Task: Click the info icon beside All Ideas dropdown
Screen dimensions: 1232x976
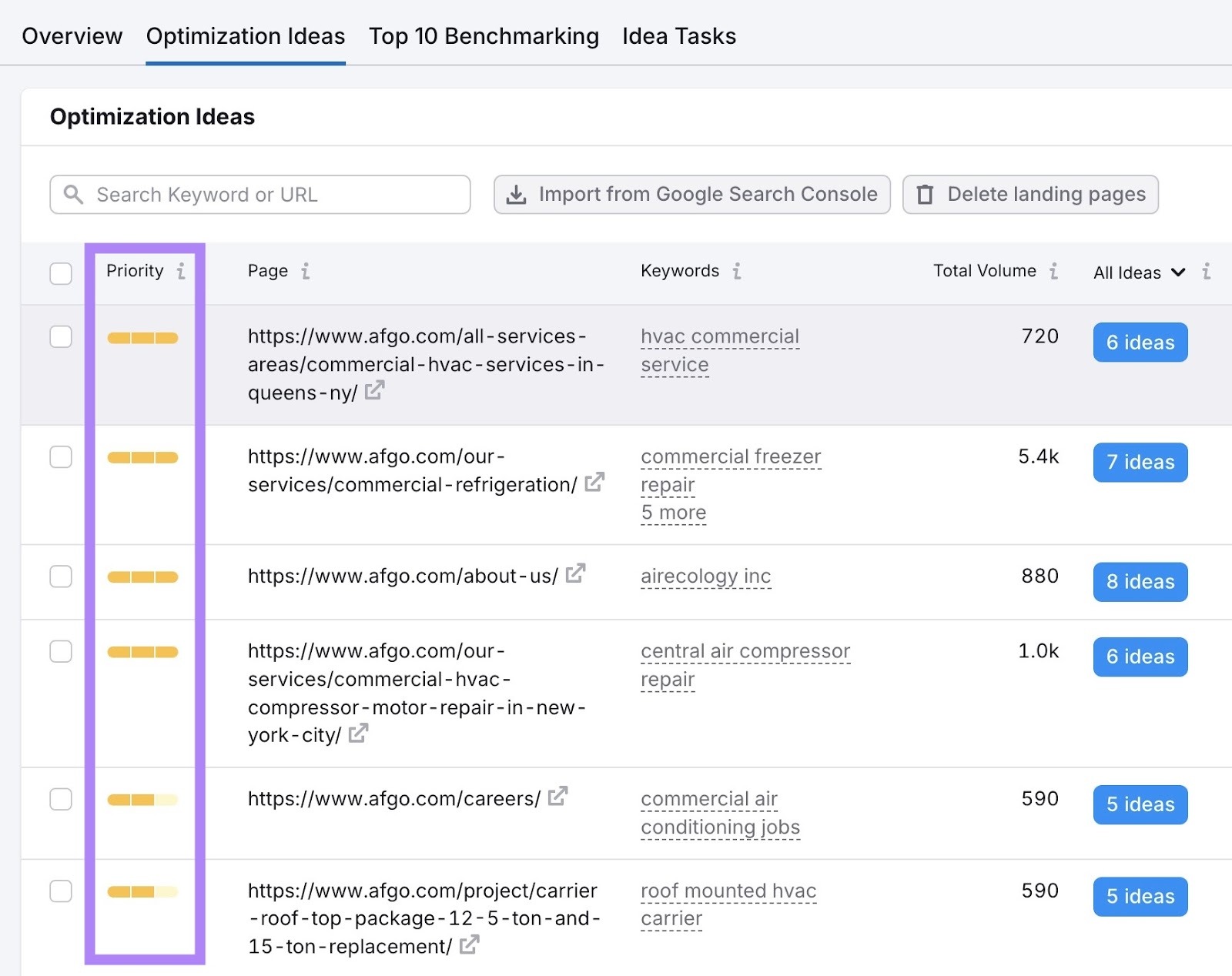Action: (1205, 272)
